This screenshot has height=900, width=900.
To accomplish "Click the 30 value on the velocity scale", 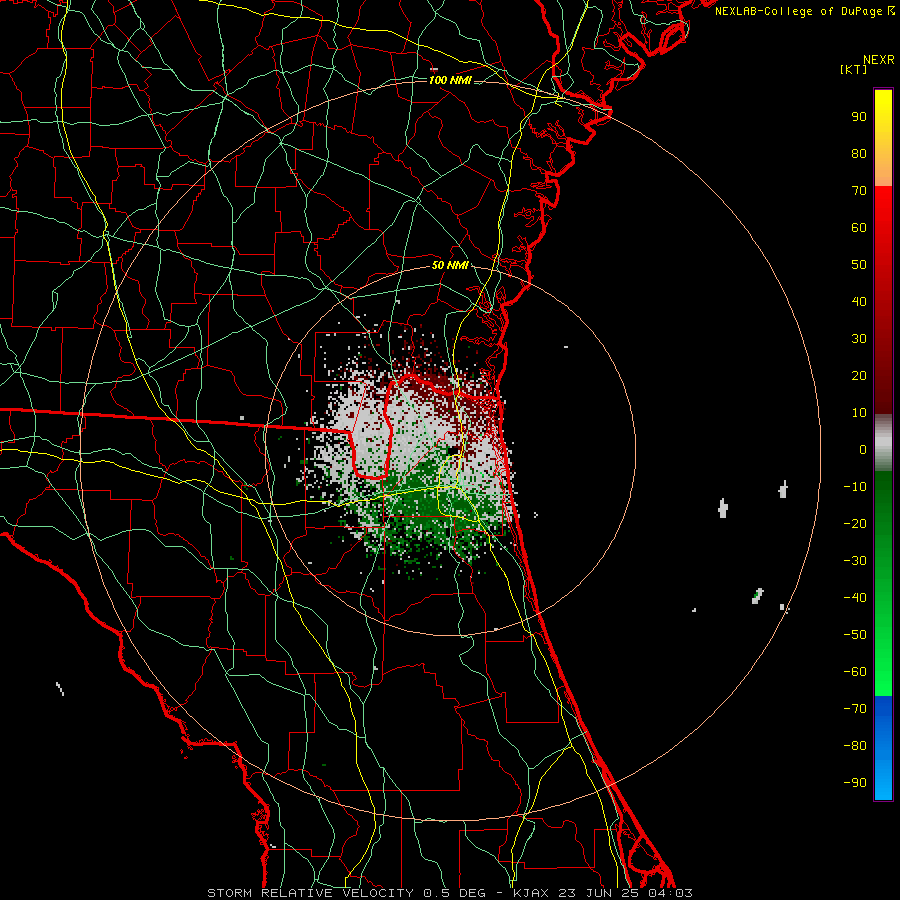I will (x=859, y=339).
